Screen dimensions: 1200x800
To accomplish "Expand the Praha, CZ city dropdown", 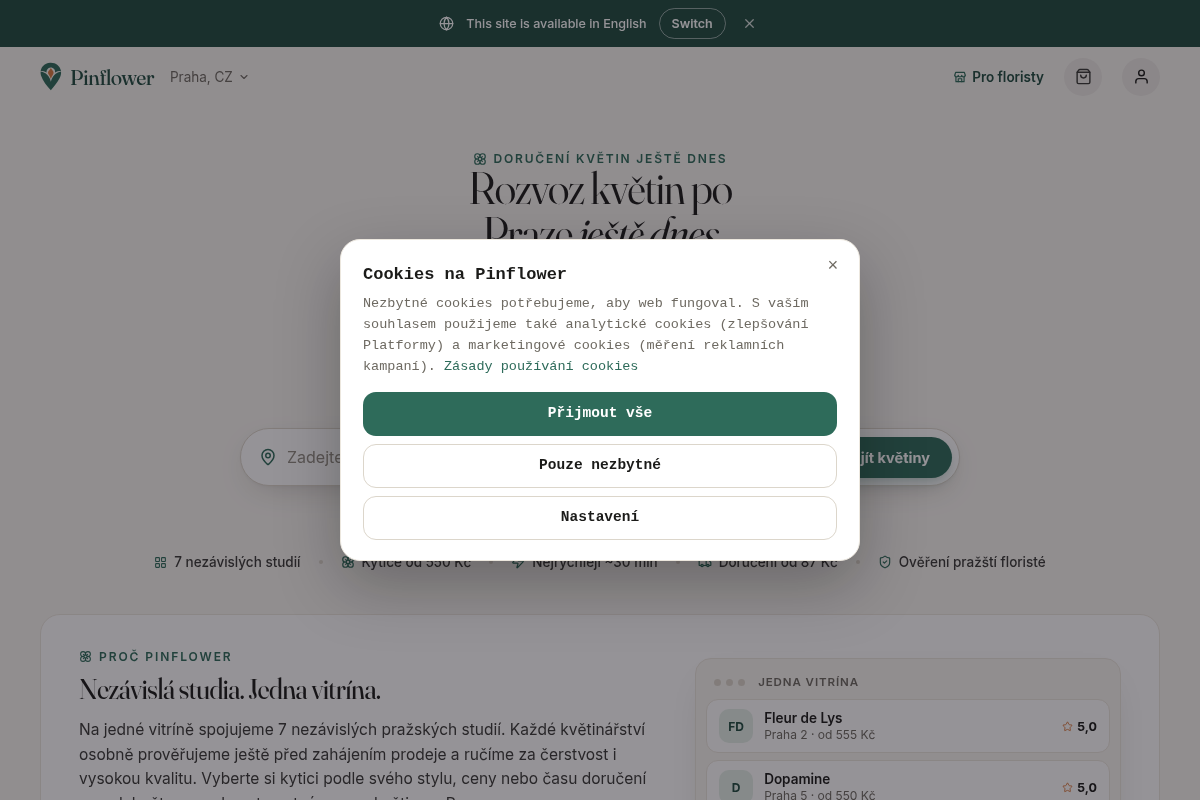I will (x=209, y=77).
